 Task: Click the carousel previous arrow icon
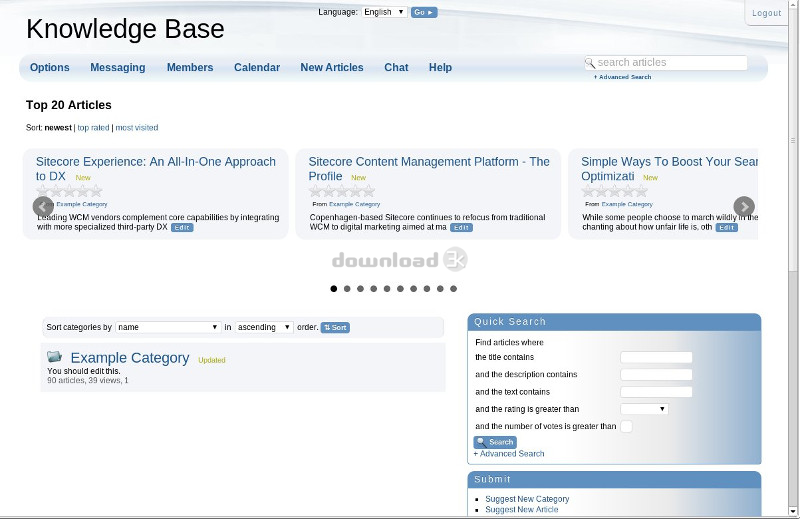tap(43, 206)
